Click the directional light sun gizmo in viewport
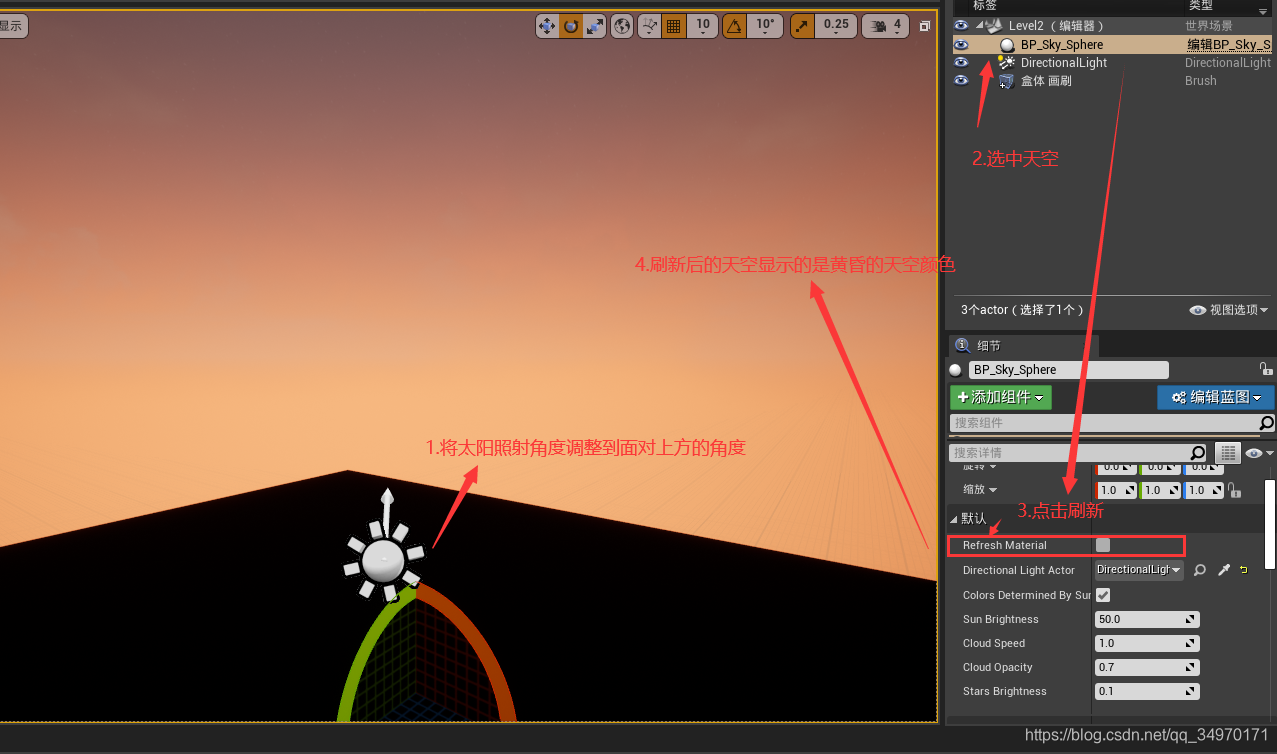1277x754 pixels. tap(383, 560)
